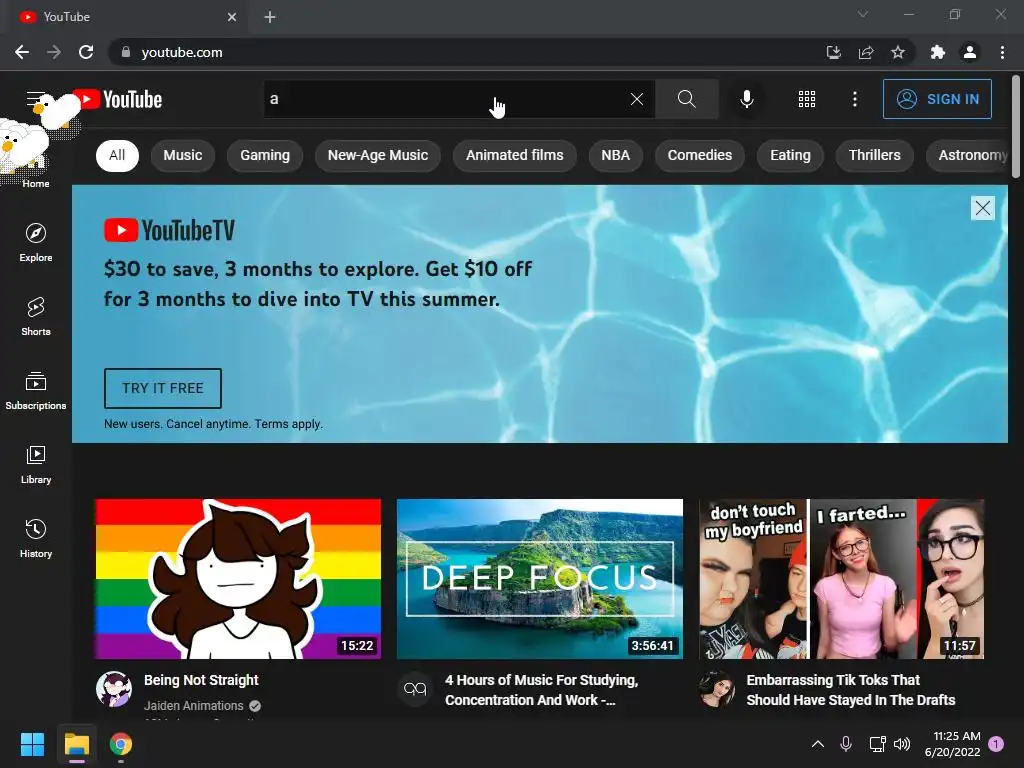1024x768 pixels.
Task: Open the Jaiden Animations channel name link
Action: [193, 706]
